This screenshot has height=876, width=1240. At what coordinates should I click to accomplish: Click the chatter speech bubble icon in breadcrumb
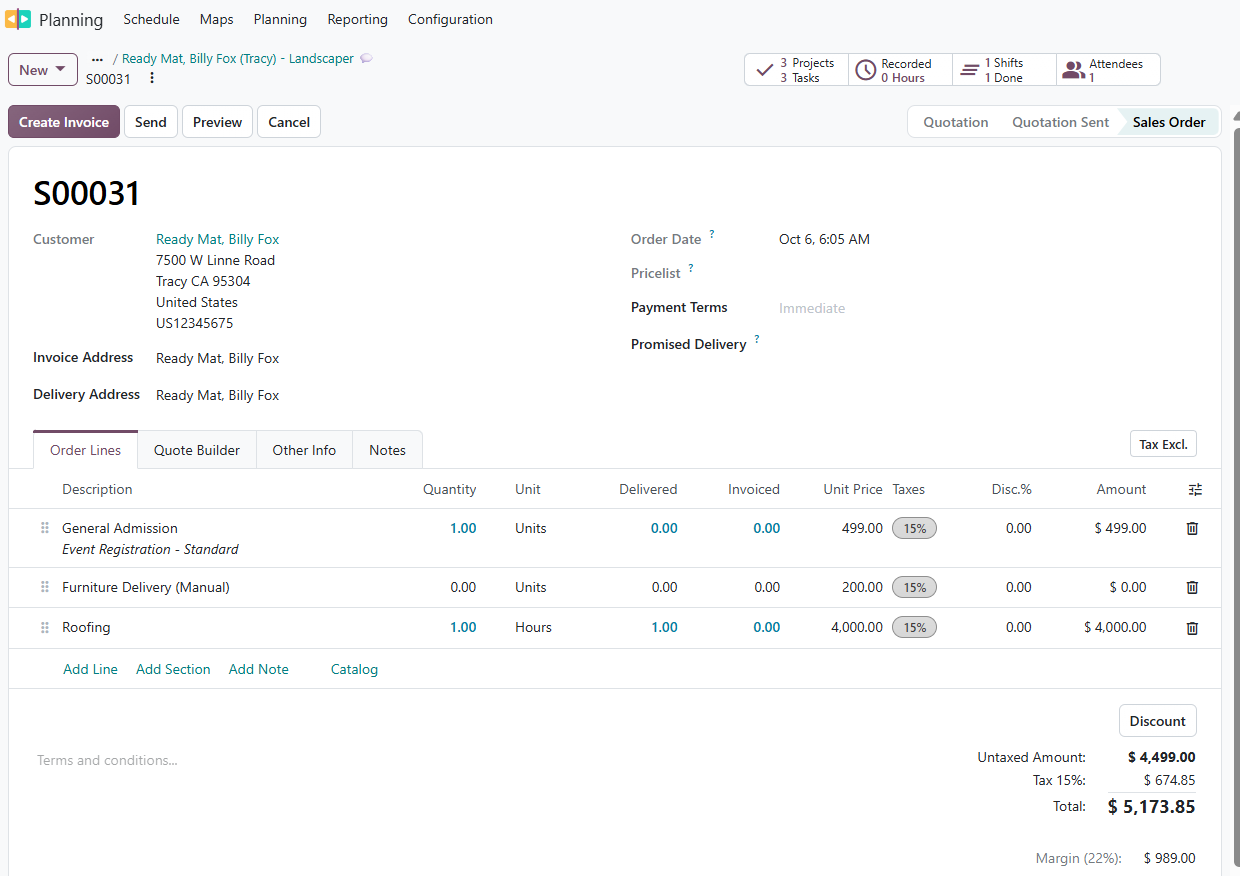(367, 58)
